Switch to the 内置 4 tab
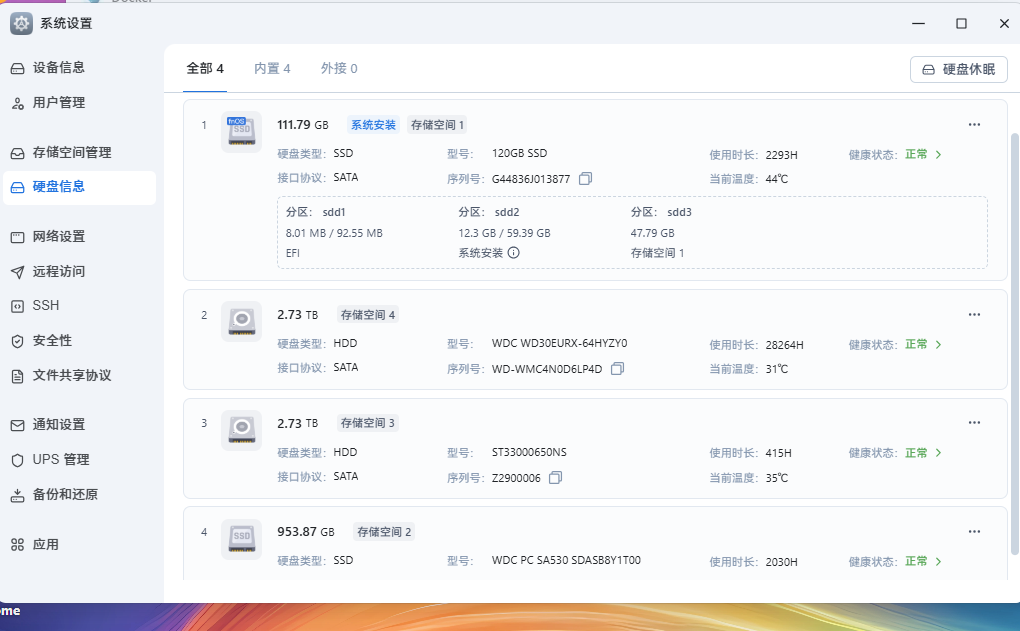The height and width of the screenshot is (631, 1020). [x=272, y=69]
